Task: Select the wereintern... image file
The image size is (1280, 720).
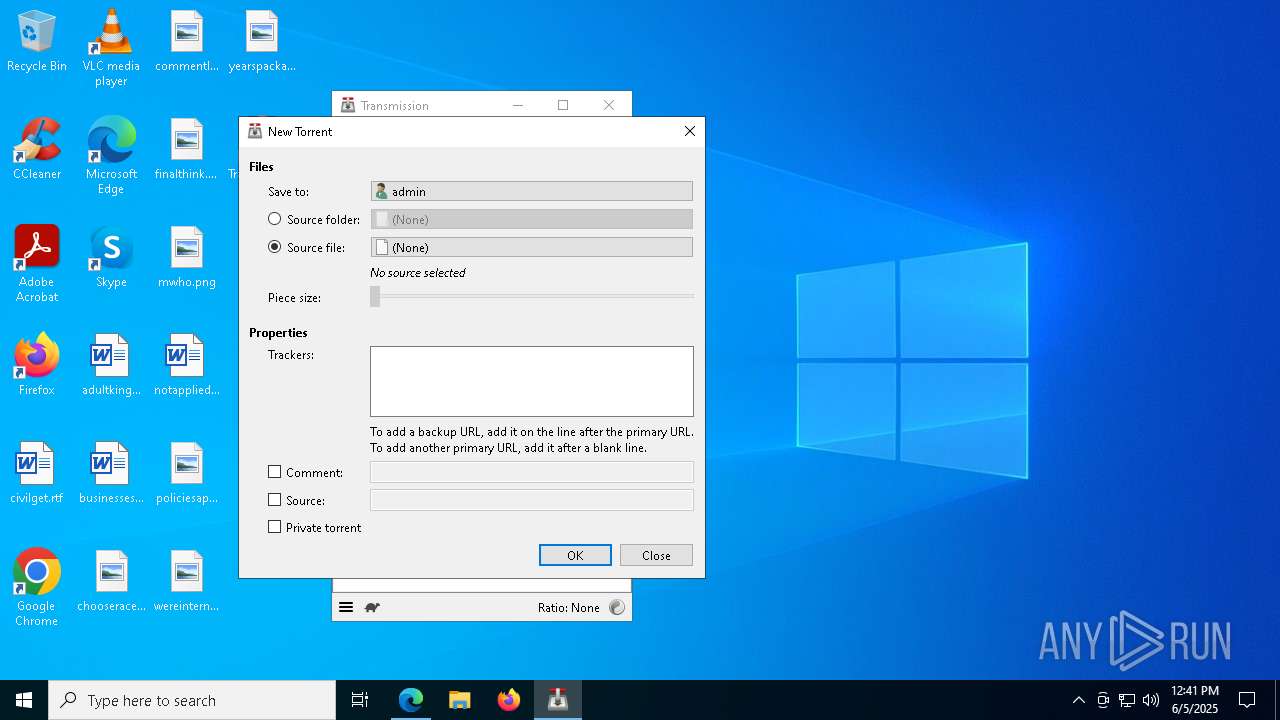Action: click(x=187, y=582)
